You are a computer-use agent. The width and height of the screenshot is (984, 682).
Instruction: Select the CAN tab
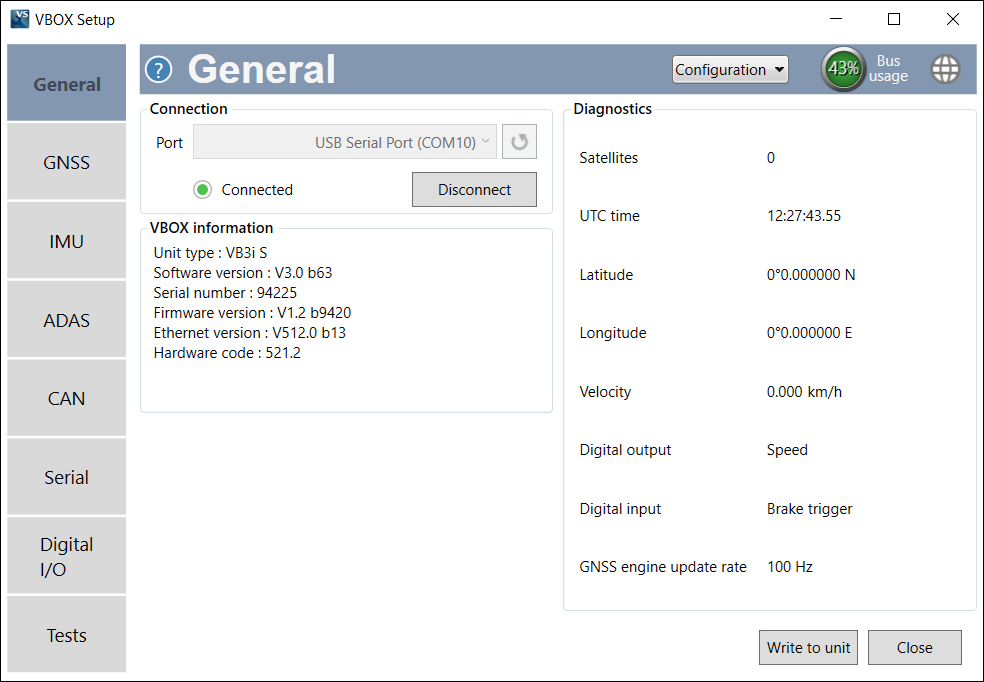click(67, 398)
